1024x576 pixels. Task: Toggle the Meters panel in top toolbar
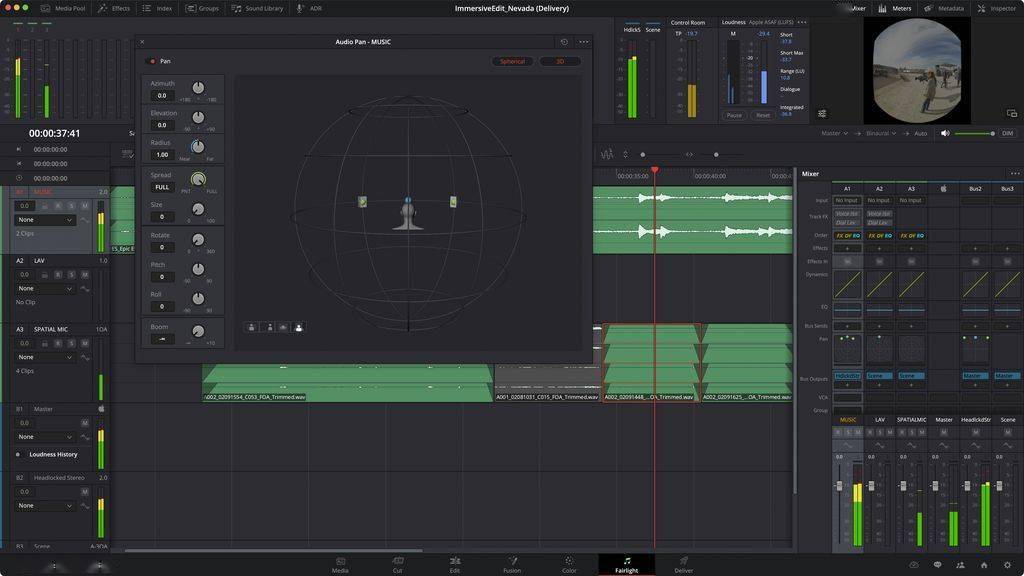pos(895,8)
